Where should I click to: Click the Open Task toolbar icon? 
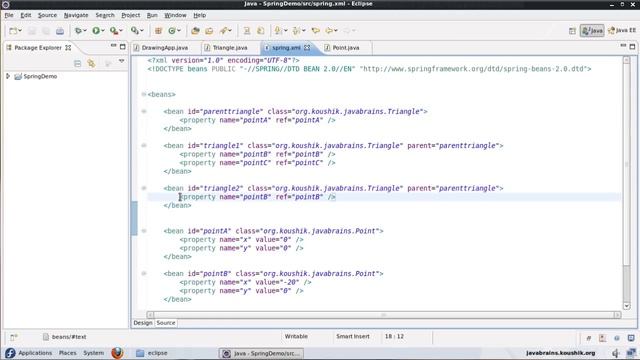(209, 31)
